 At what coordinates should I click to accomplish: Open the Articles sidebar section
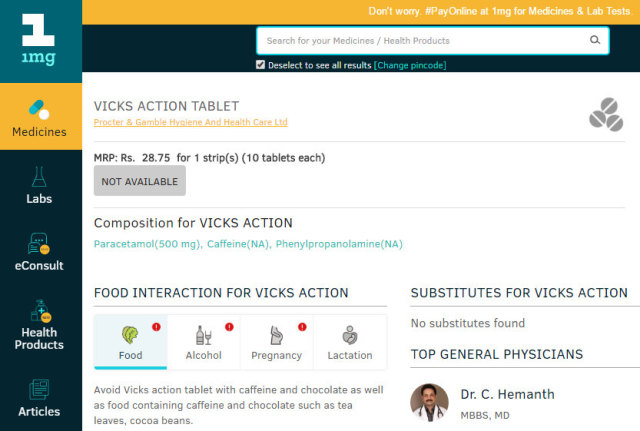39,398
